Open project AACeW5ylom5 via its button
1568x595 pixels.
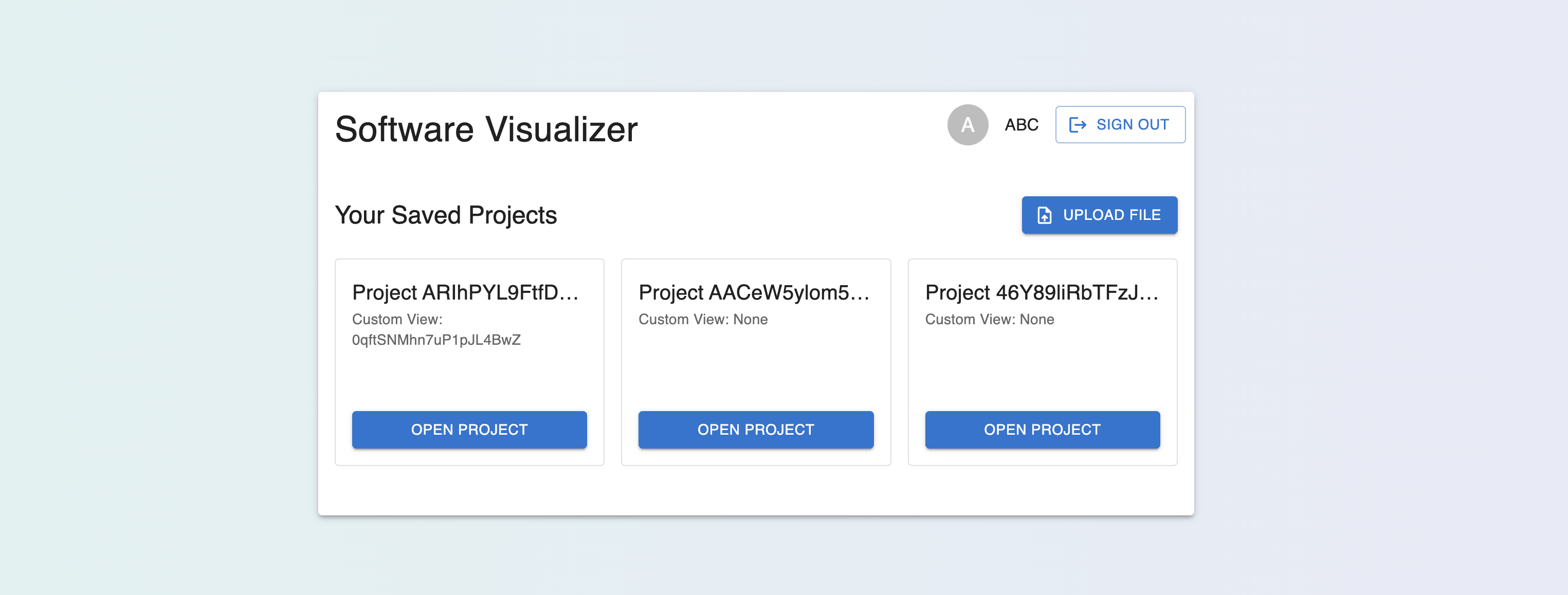click(x=755, y=430)
